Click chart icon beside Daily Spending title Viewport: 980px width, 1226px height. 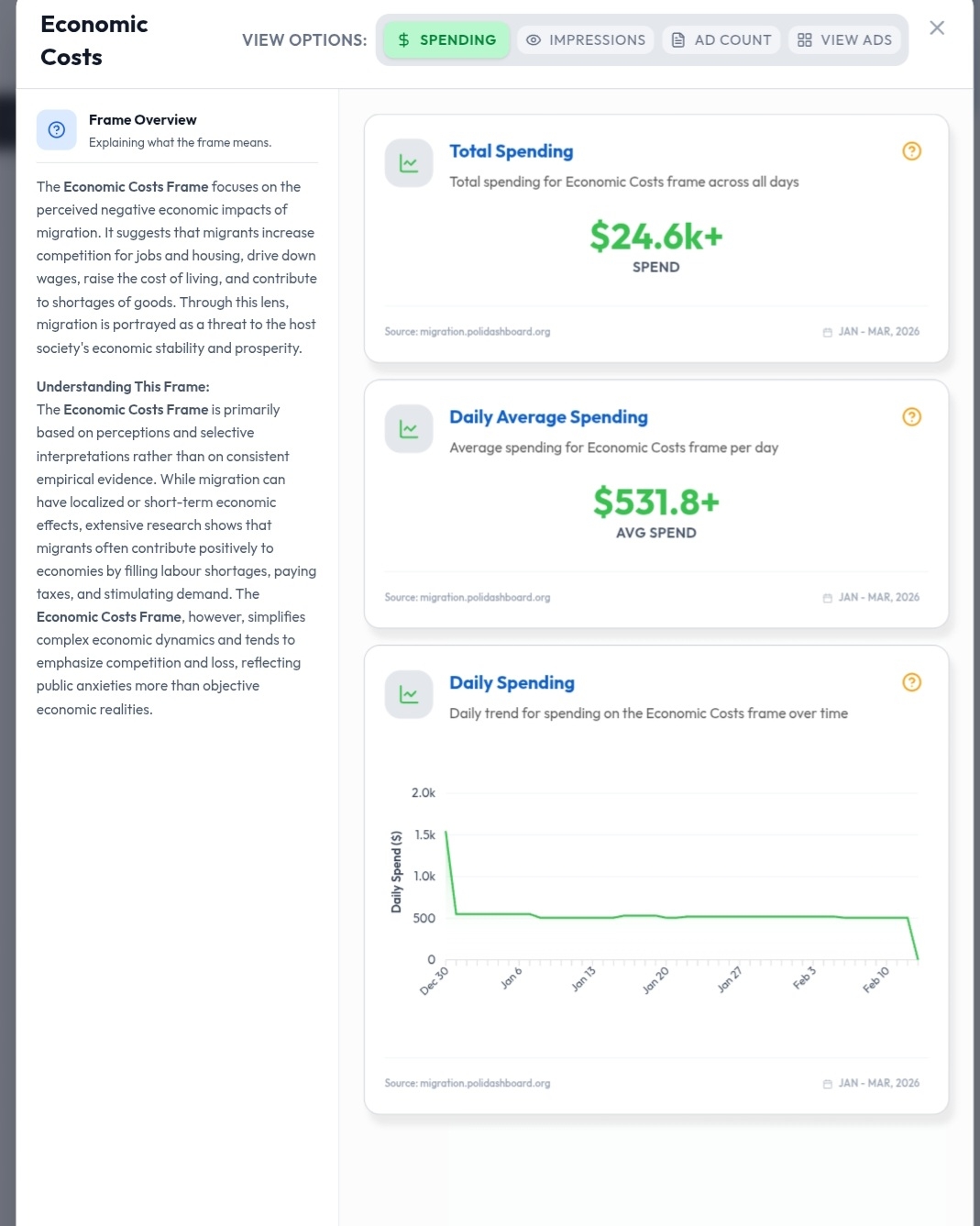(x=409, y=695)
